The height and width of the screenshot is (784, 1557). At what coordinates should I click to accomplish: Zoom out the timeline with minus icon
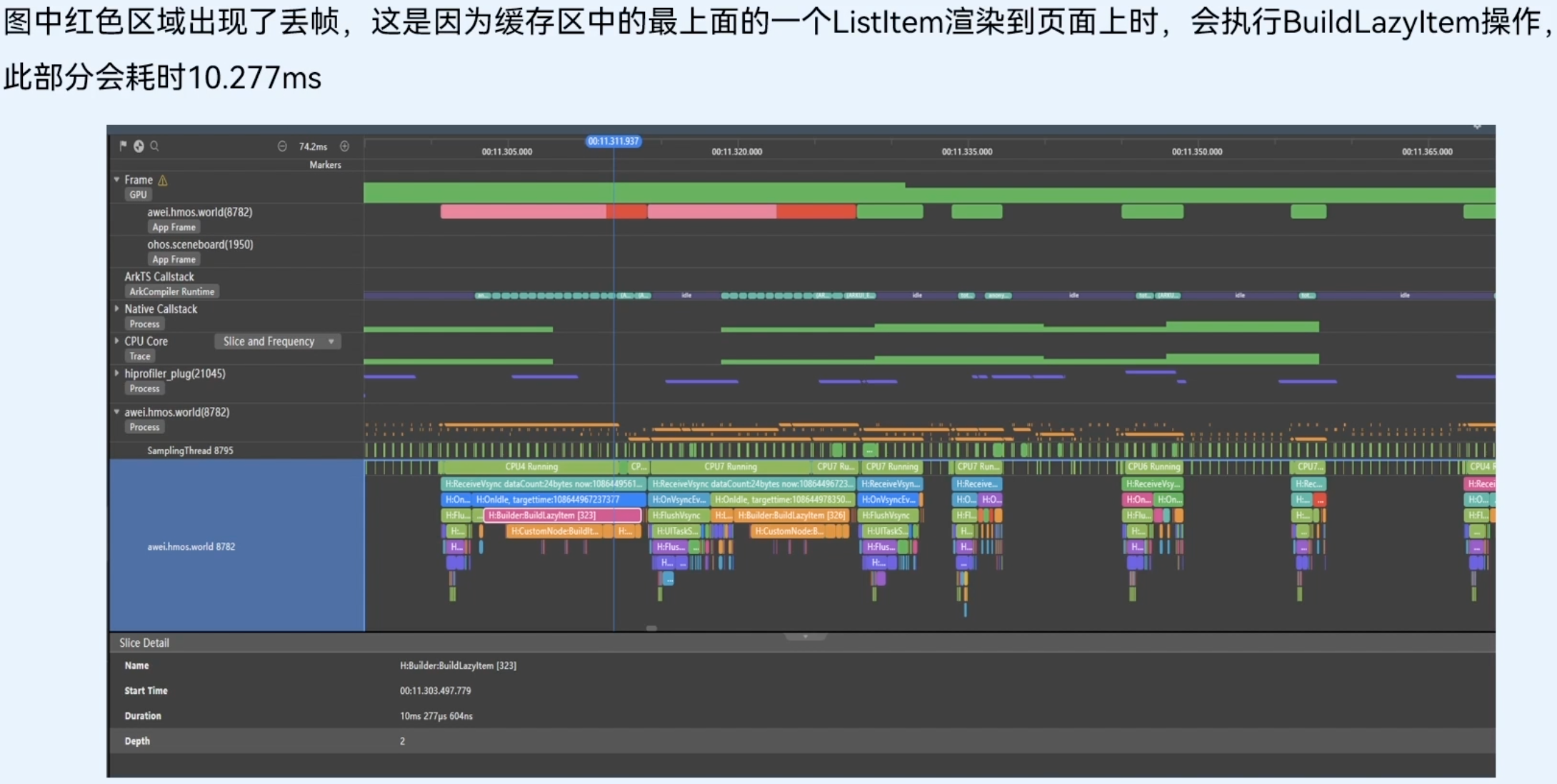pyautogui.click(x=282, y=146)
